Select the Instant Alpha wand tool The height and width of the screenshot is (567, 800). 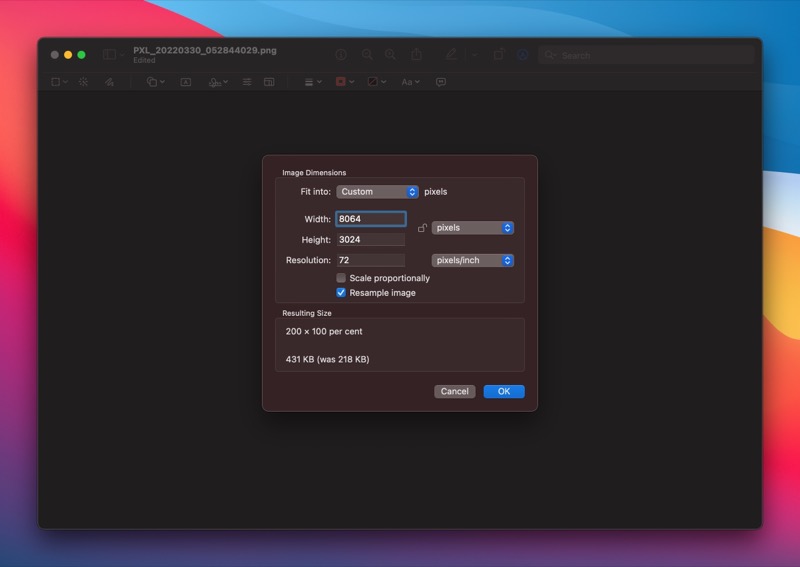[83, 82]
